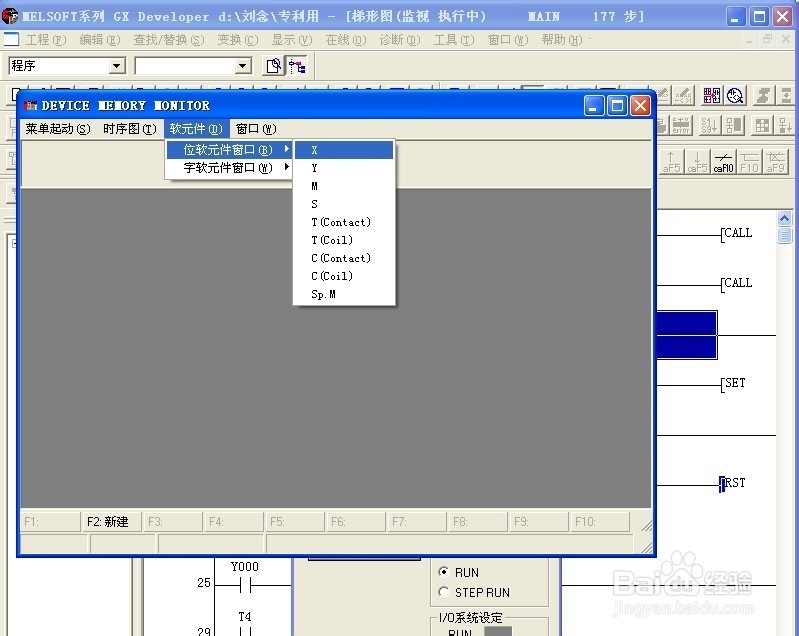Viewport: 799px width, 636px height.
Task: Select the RUN radio button
Action: click(x=443, y=572)
